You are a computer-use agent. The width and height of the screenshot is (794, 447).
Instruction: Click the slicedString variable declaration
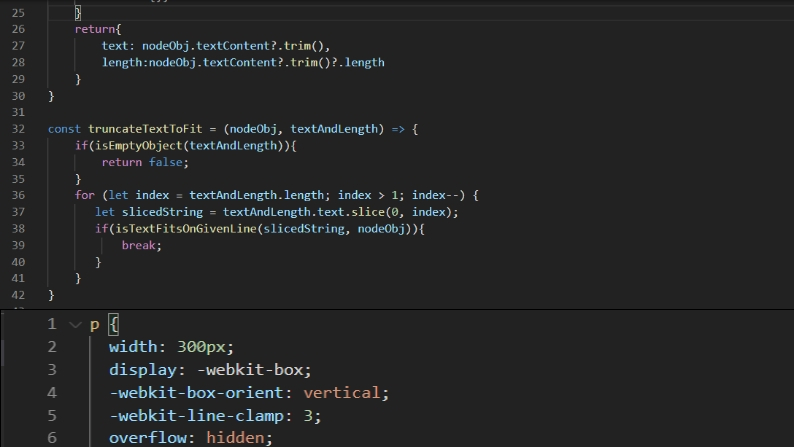click(x=160, y=212)
